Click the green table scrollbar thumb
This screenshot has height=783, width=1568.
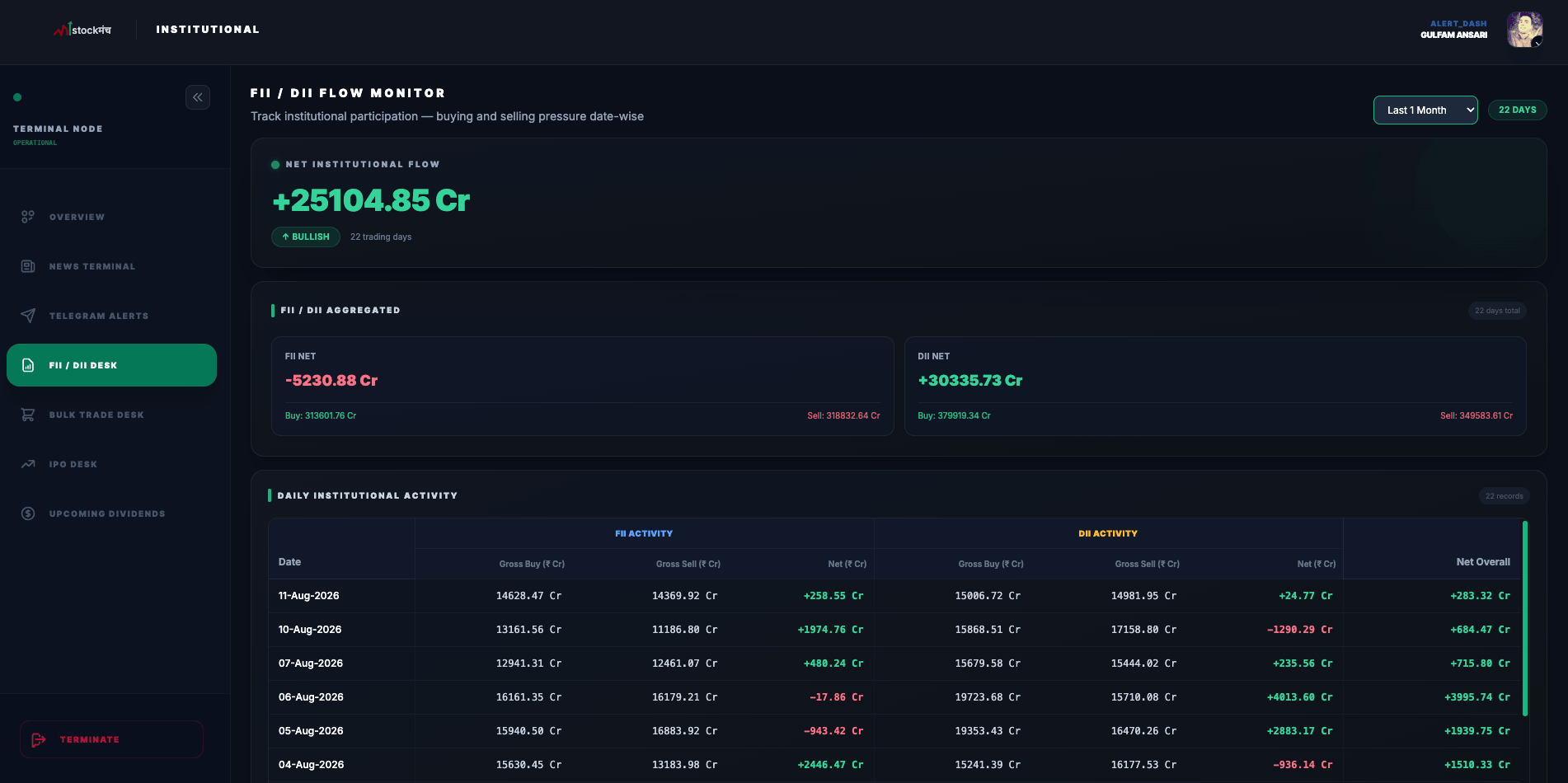[x=1525, y=618]
